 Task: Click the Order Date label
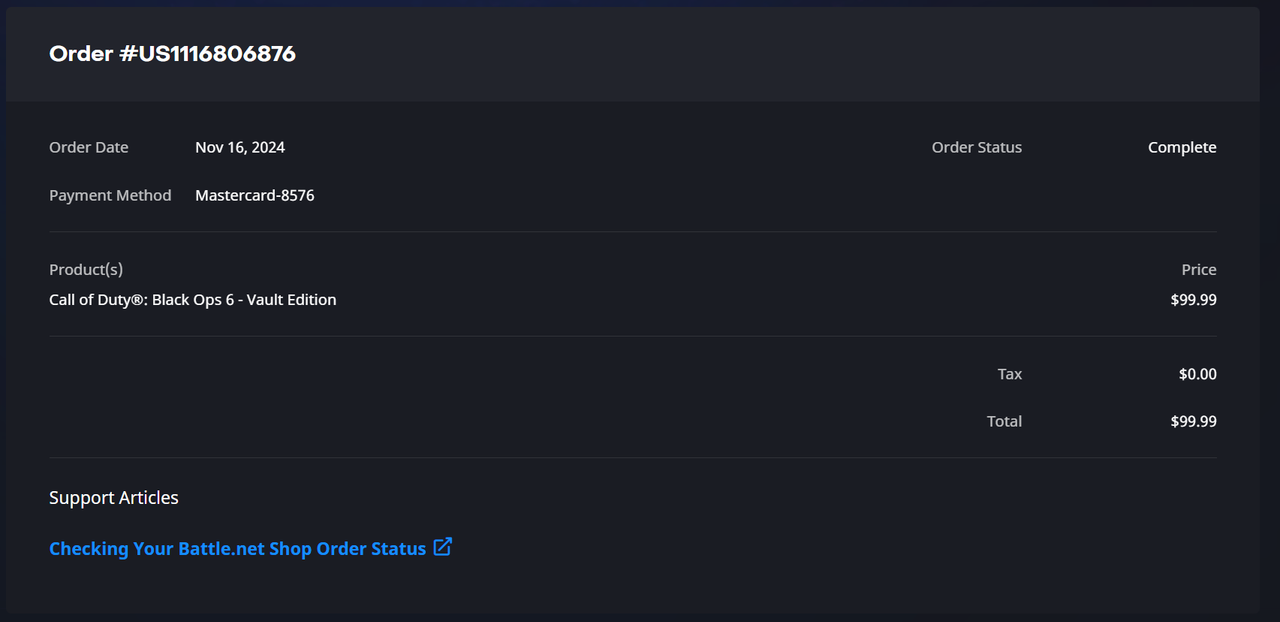point(89,147)
